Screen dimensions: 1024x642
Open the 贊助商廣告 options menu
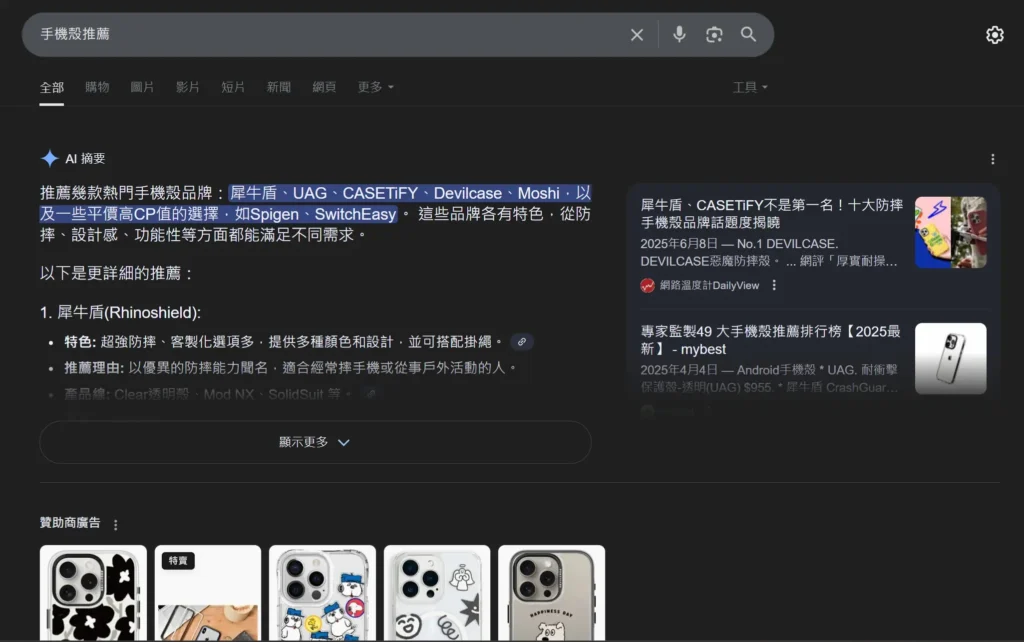click(117, 523)
